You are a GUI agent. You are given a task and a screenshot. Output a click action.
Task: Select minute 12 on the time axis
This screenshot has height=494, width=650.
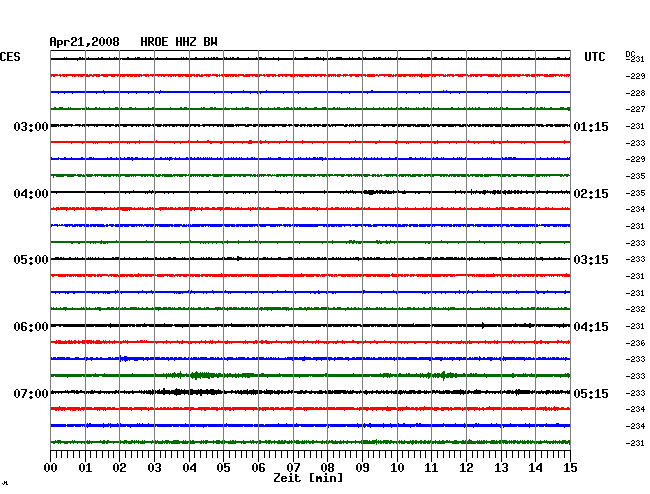466,467
